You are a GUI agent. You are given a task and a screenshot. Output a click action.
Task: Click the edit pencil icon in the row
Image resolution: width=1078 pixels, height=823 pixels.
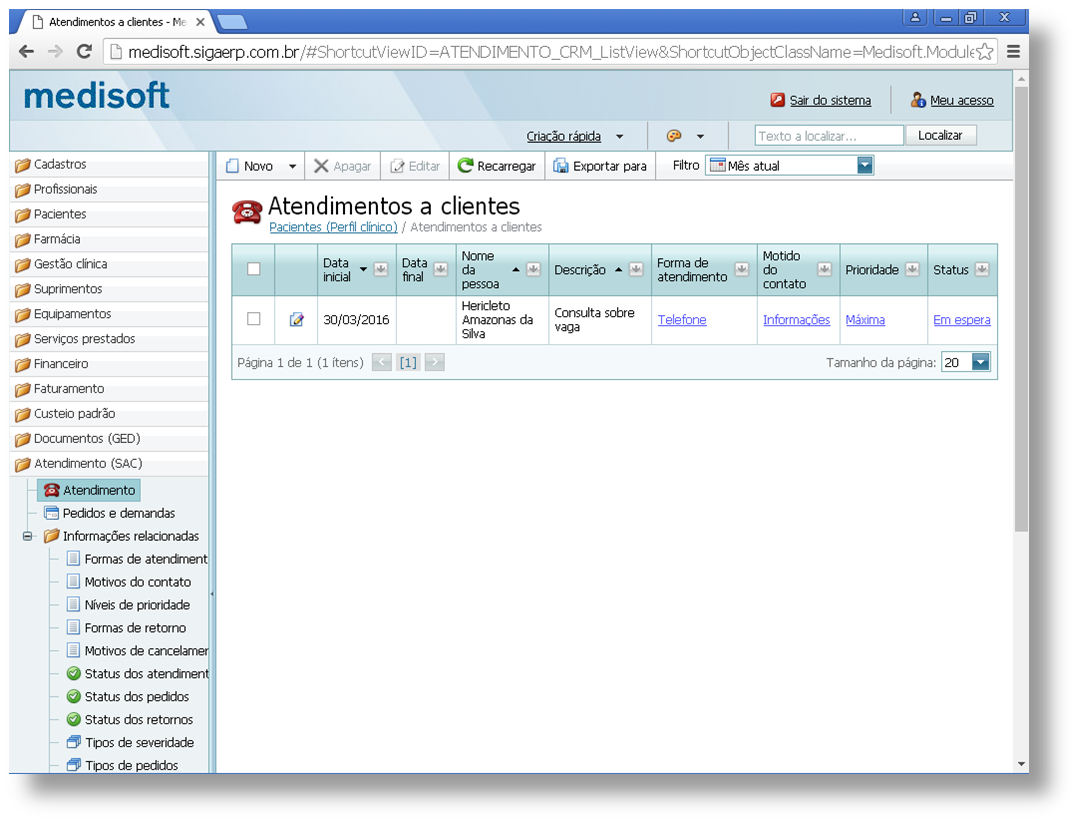(296, 320)
